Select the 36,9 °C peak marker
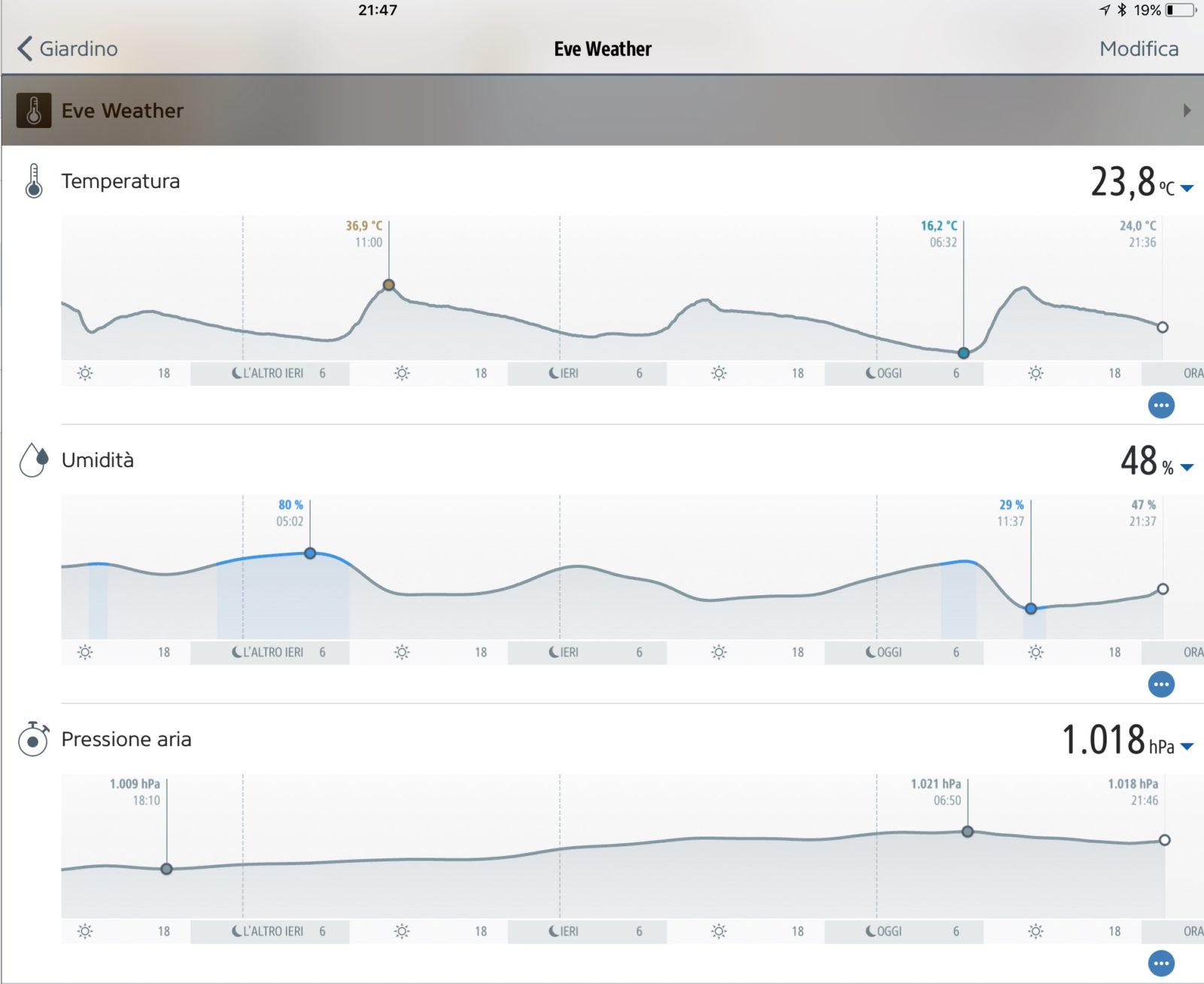Image resolution: width=1204 pixels, height=984 pixels. [x=388, y=285]
